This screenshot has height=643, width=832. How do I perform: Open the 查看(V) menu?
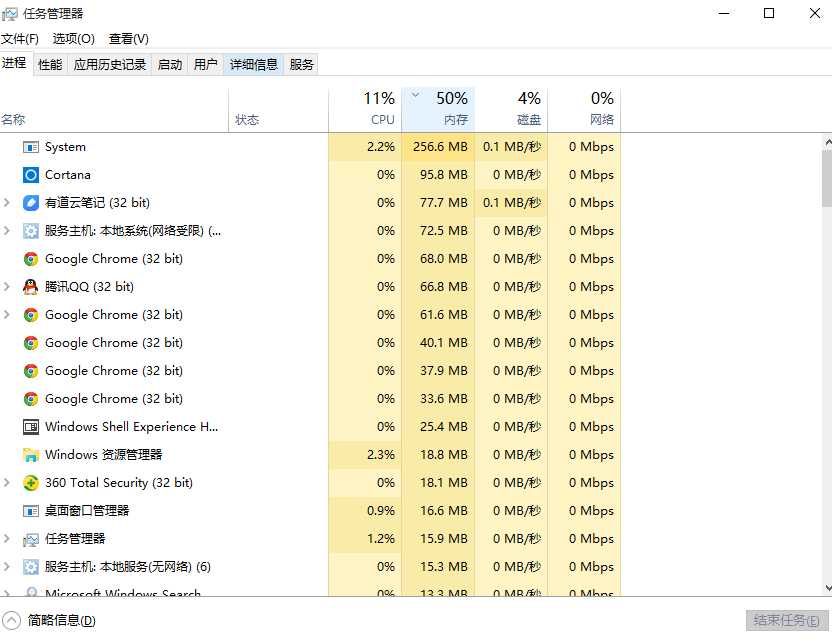click(128, 39)
